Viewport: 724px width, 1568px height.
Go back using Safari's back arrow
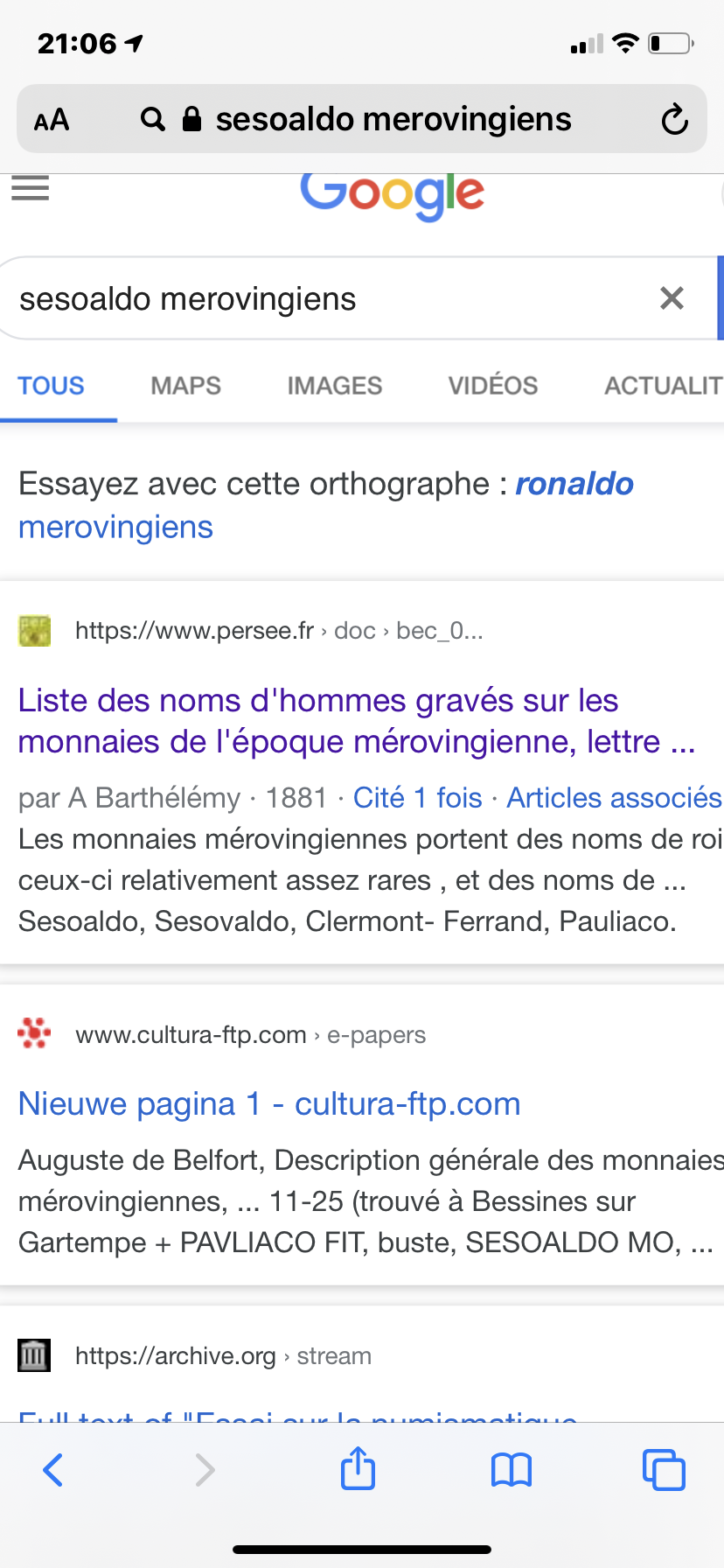click(53, 1469)
